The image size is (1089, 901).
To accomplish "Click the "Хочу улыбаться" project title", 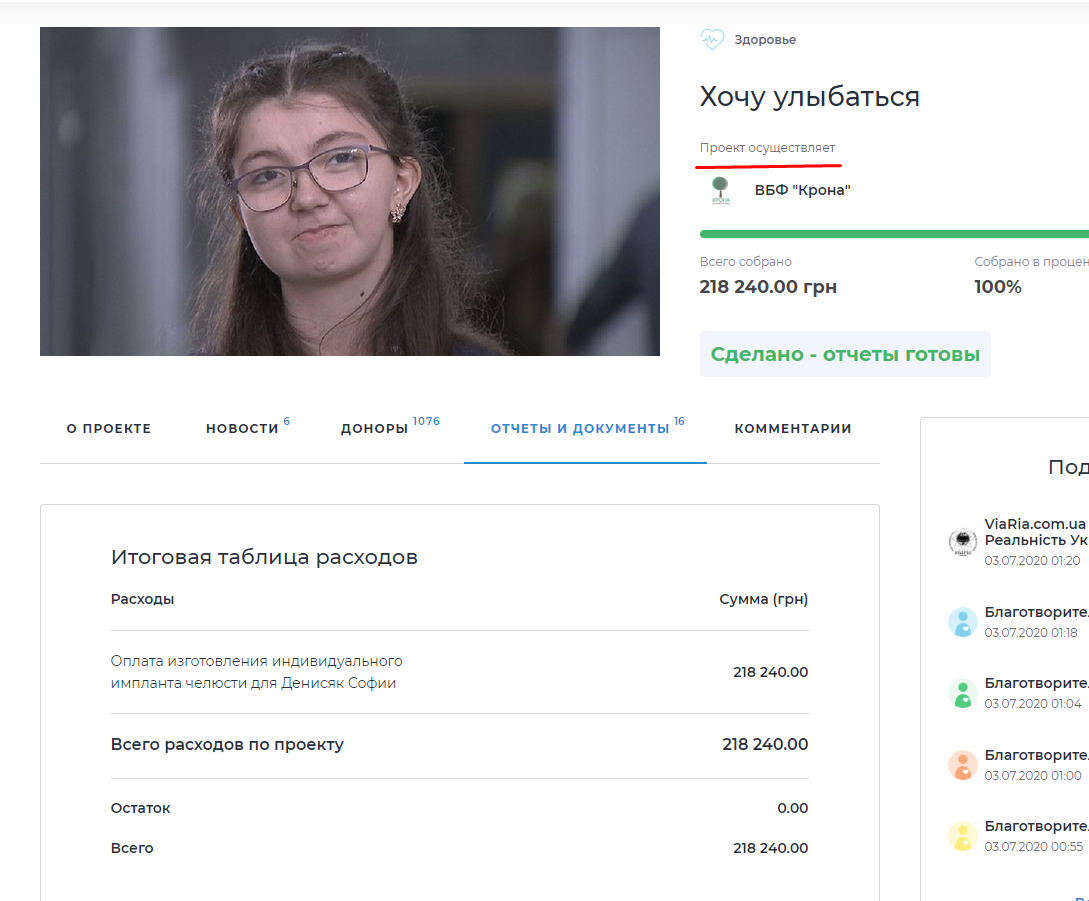I will (x=809, y=97).
